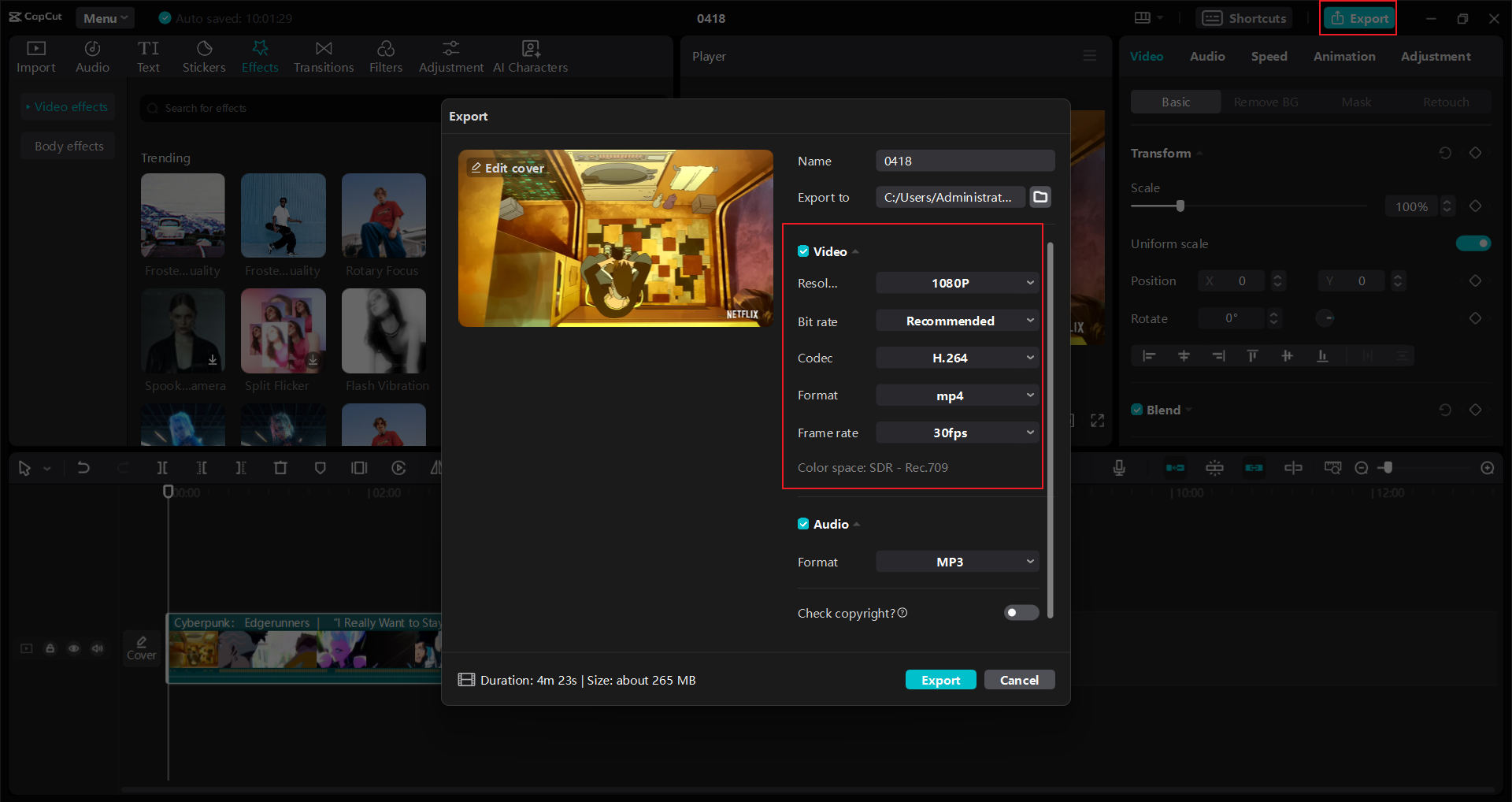Align clip to horizontal center
The height and width of the screenshot is (802, 1512).
tap(1184, 356)
